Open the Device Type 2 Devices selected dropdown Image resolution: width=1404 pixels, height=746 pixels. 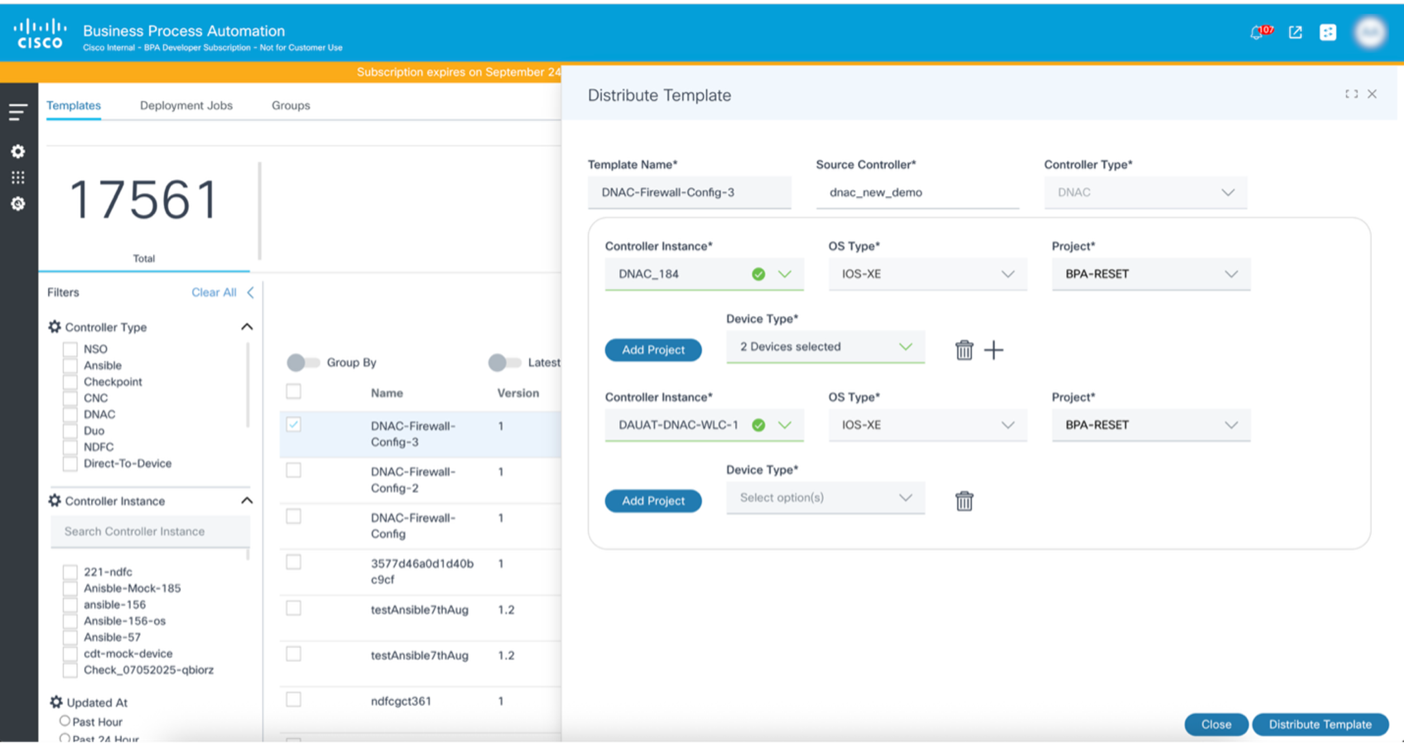click(825, 347)
